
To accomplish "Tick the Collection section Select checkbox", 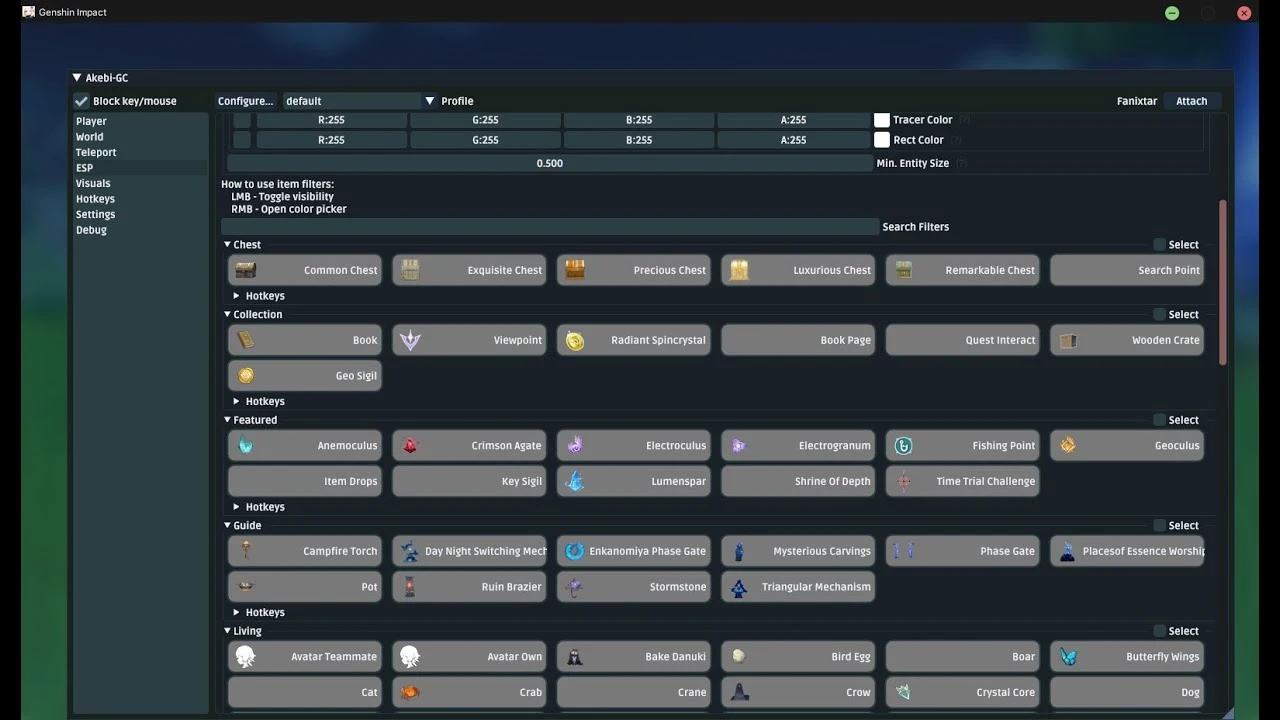I will [1159, 315].
